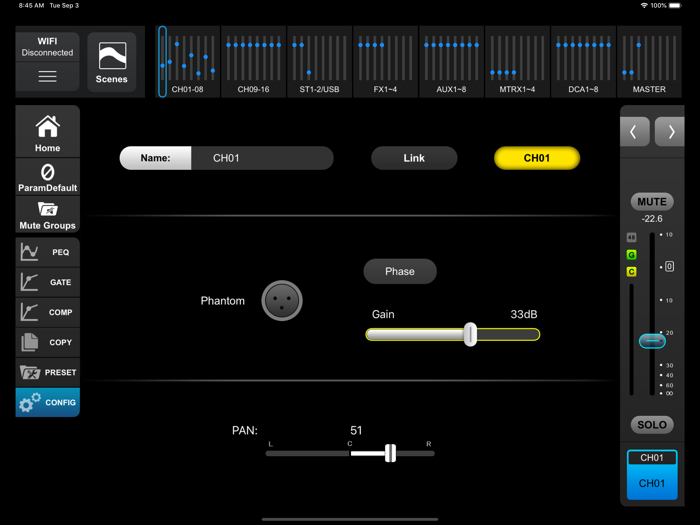This screenshot has height=525, width=700.
Task: Open the Home screen
Action: pos(47,132)
